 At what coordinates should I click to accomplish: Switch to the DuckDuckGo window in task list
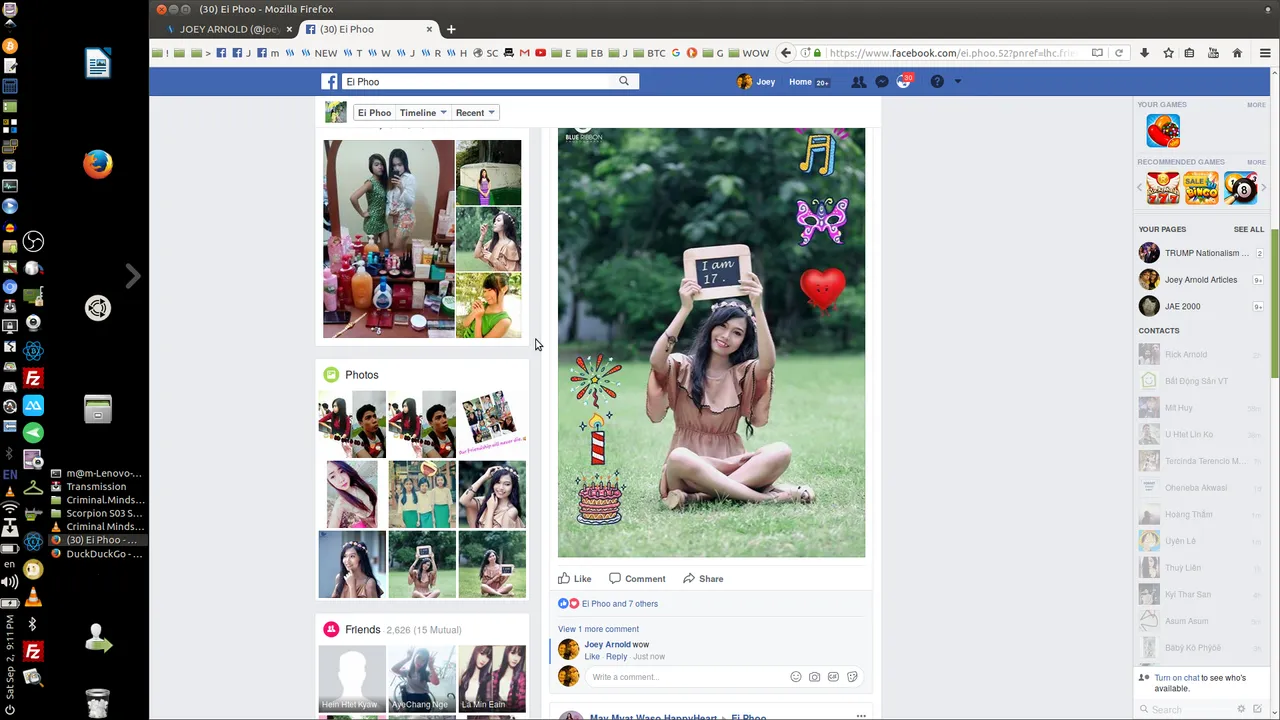point(97,554)
